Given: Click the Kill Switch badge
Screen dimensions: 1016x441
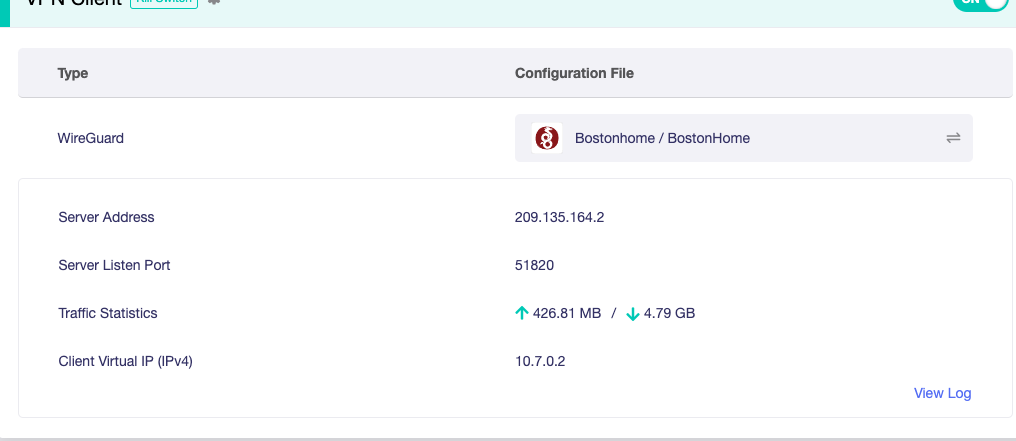Looking at the screenshot, I should tap(164, 3).
